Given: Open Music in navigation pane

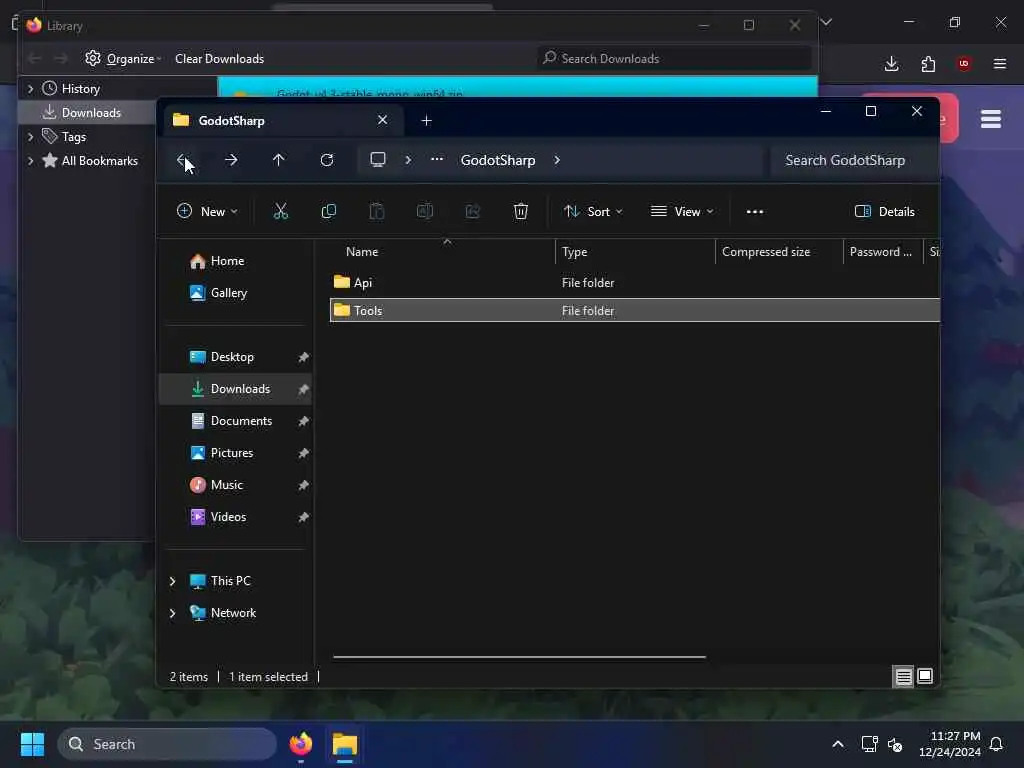Looking at the screenshot, I should (x=227, y=485).
